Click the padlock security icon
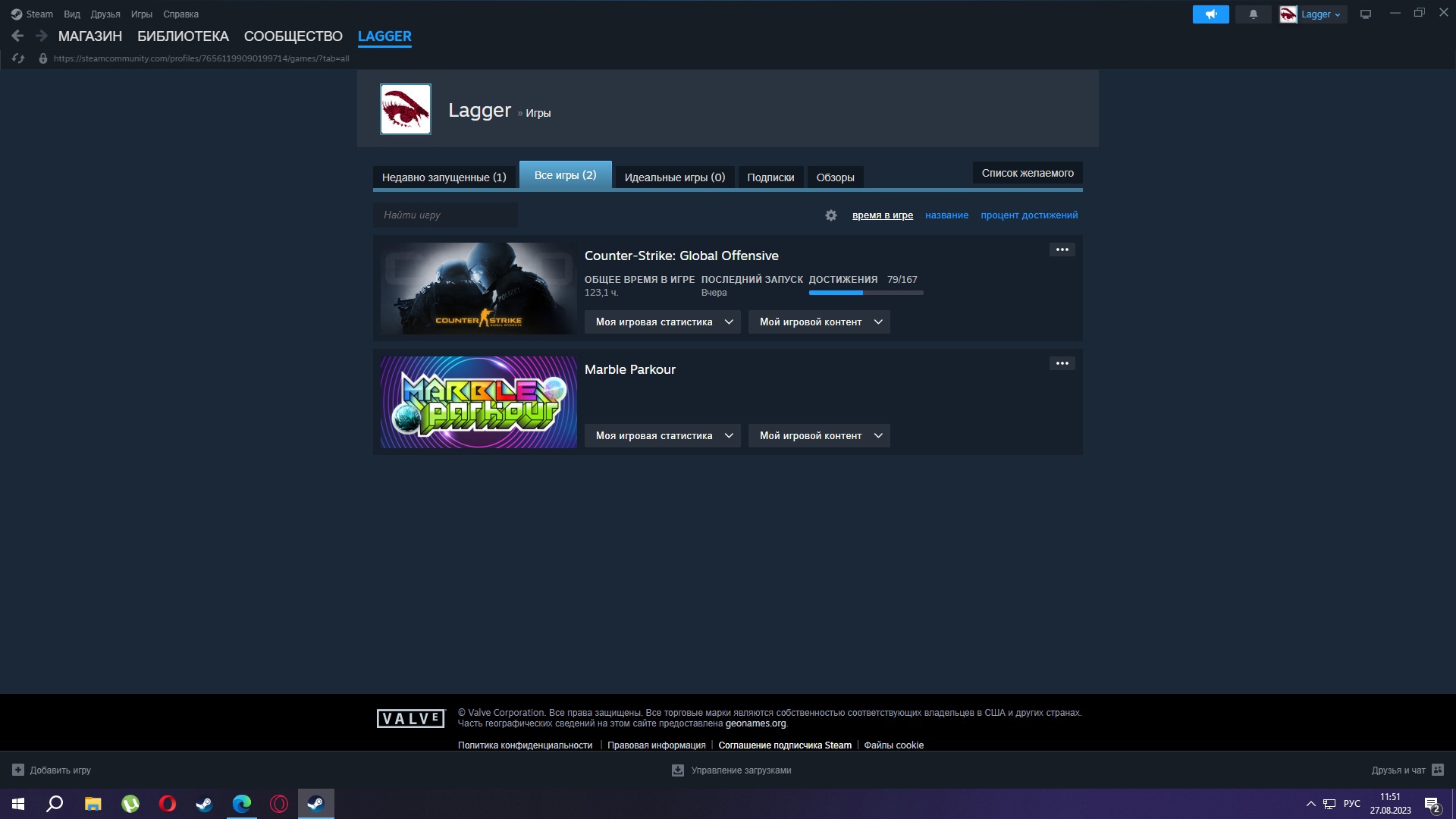Screen dimensions: 1456x819 (43, 58)
